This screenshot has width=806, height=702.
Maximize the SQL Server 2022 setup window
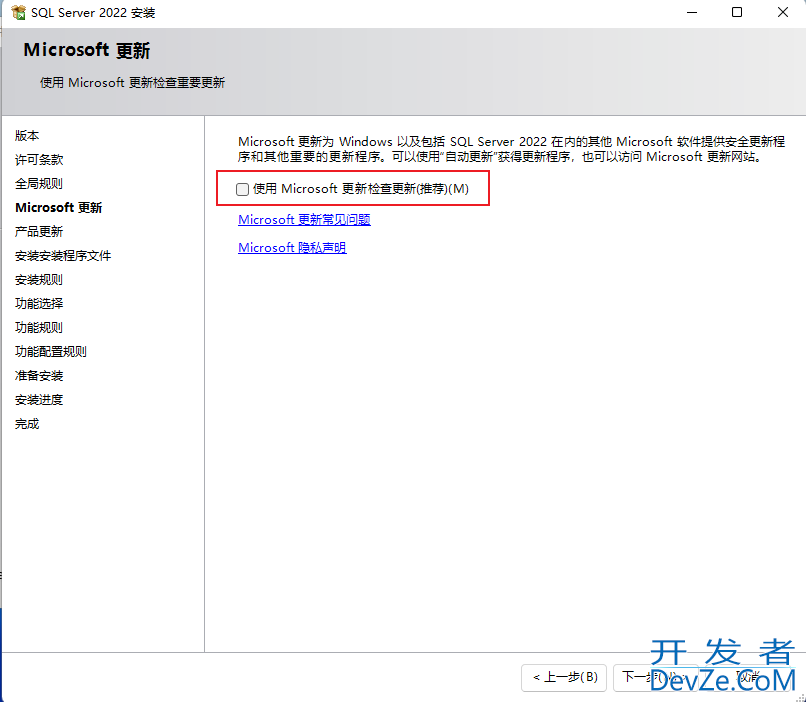click(737, 12)
